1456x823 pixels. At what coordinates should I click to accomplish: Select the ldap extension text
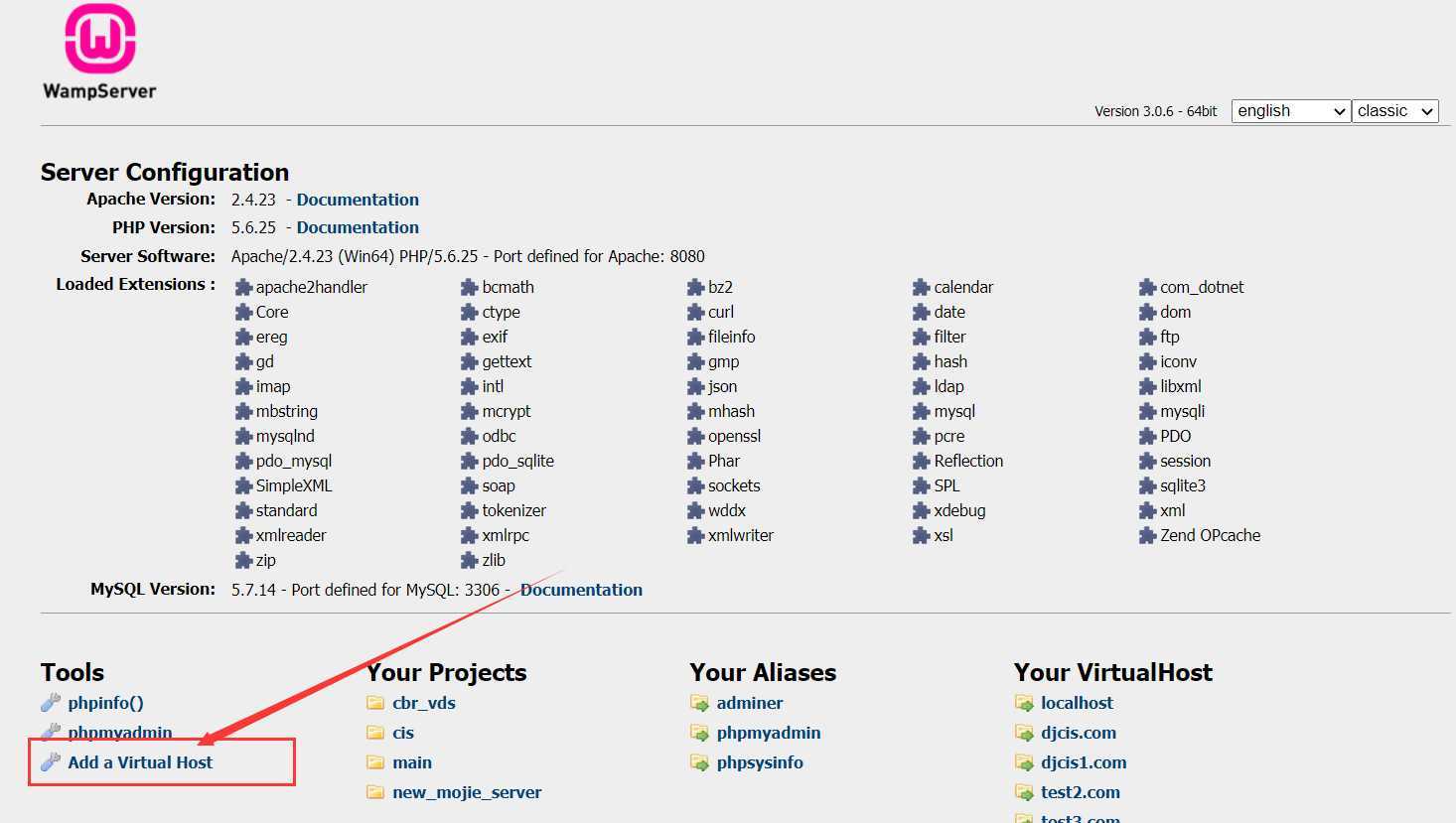click(949, 386)
